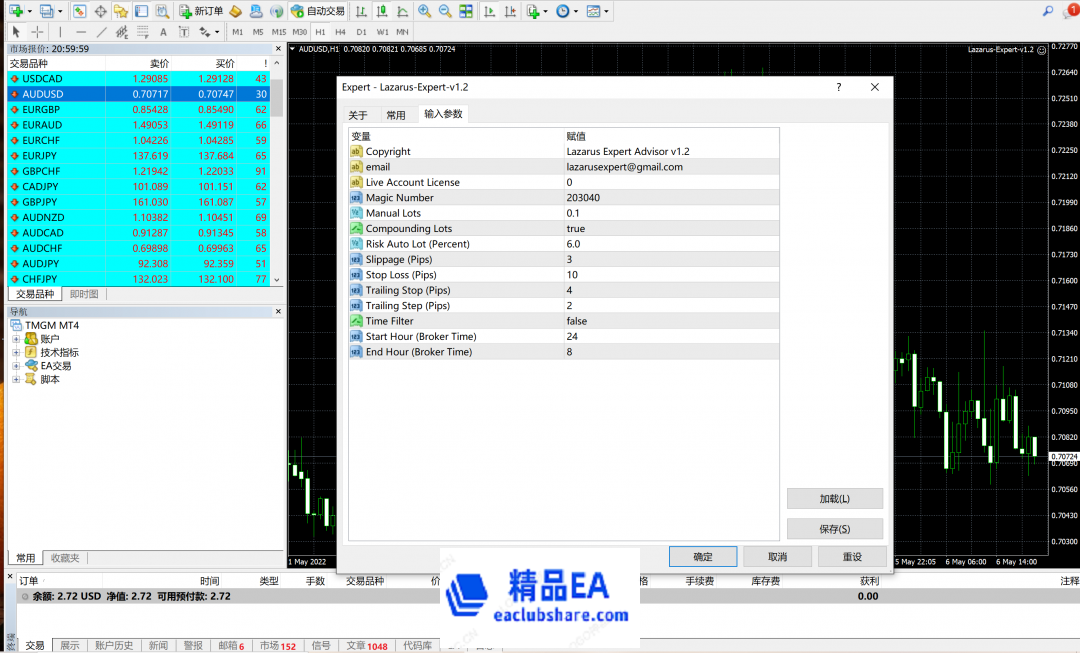
Task: Switch to the 关于 tab in Expert dialog
Action: [358, 115]
